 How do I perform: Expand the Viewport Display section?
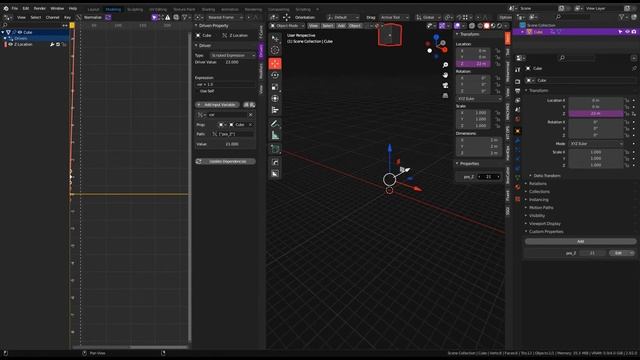(544, 224)
